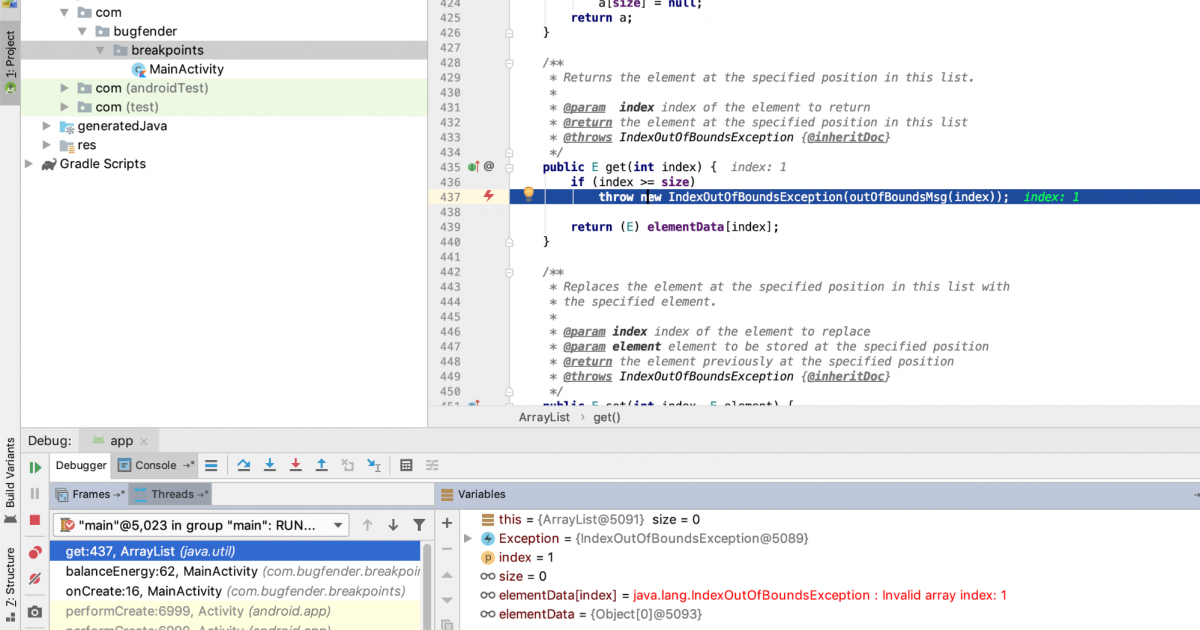
Task: Stop debugging with the red square
Action: pyautogui.click(x=35, y=521)
